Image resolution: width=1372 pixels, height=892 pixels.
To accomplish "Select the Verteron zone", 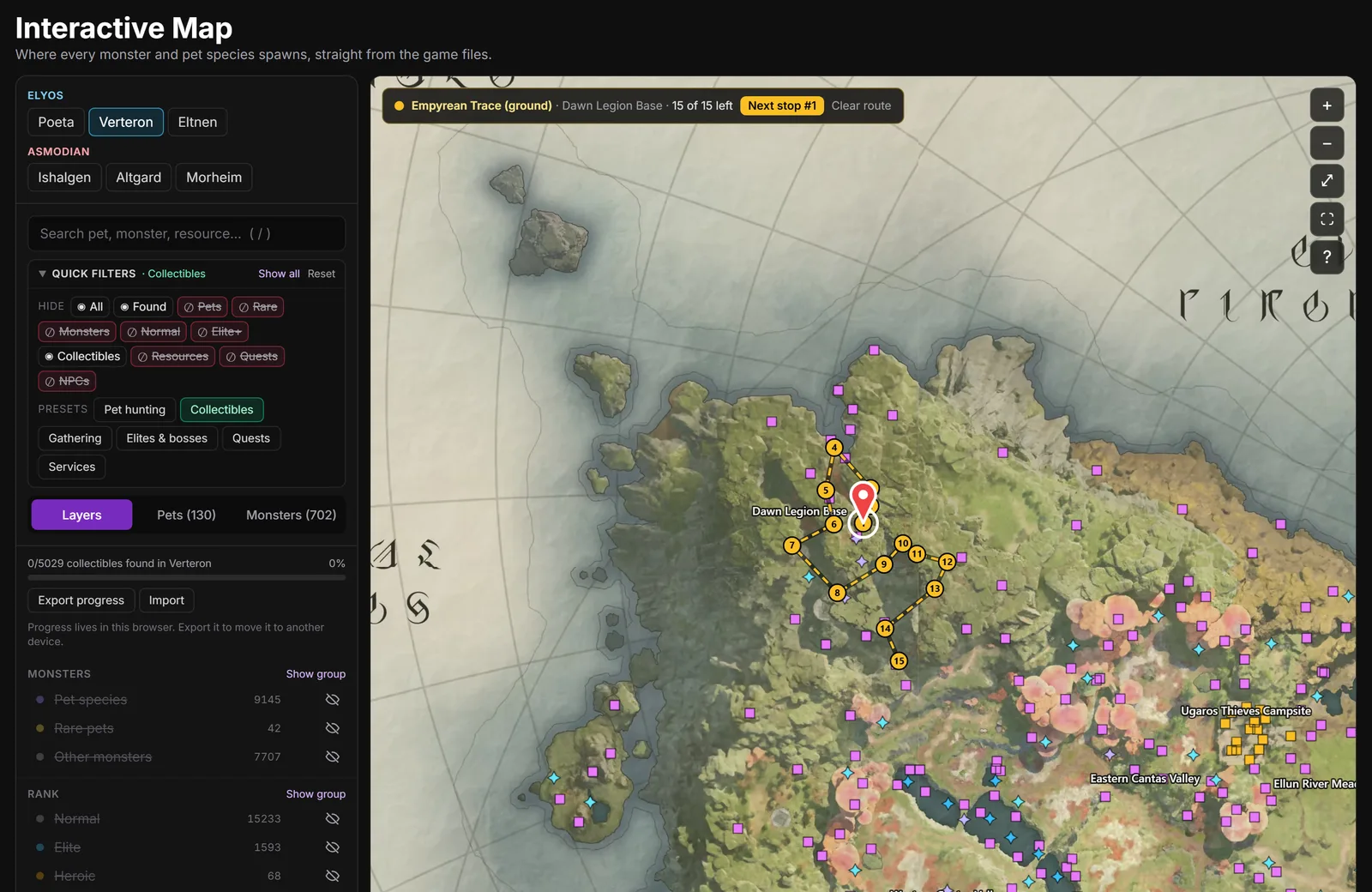I will [x=126, y=122].
